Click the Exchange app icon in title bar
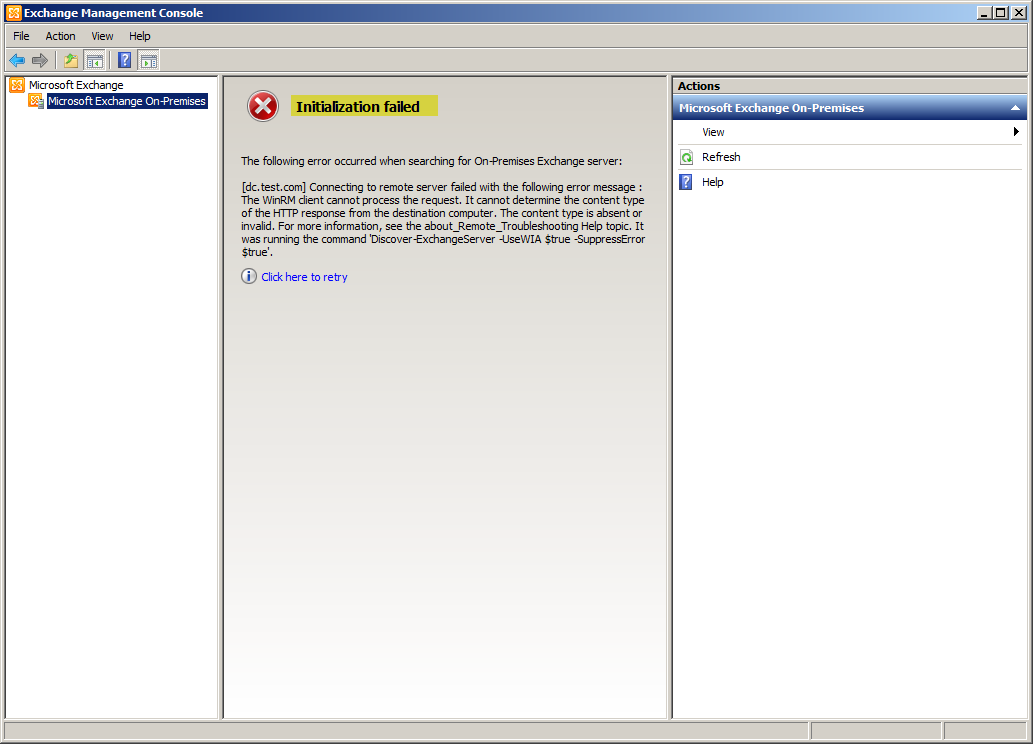Viewport: 1033px width, 744px height. (14, 13)
